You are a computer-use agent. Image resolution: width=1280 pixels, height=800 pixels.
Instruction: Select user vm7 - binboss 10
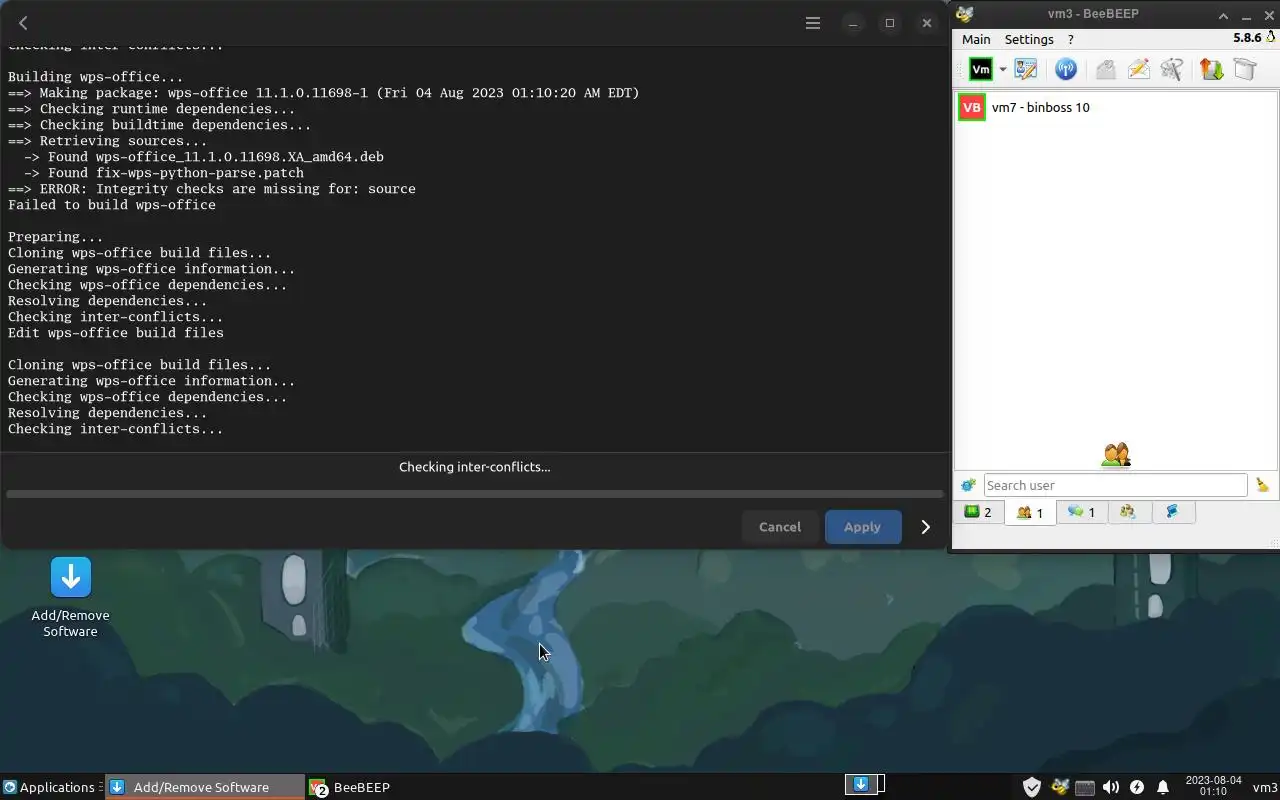click(x=1115, y=107)
